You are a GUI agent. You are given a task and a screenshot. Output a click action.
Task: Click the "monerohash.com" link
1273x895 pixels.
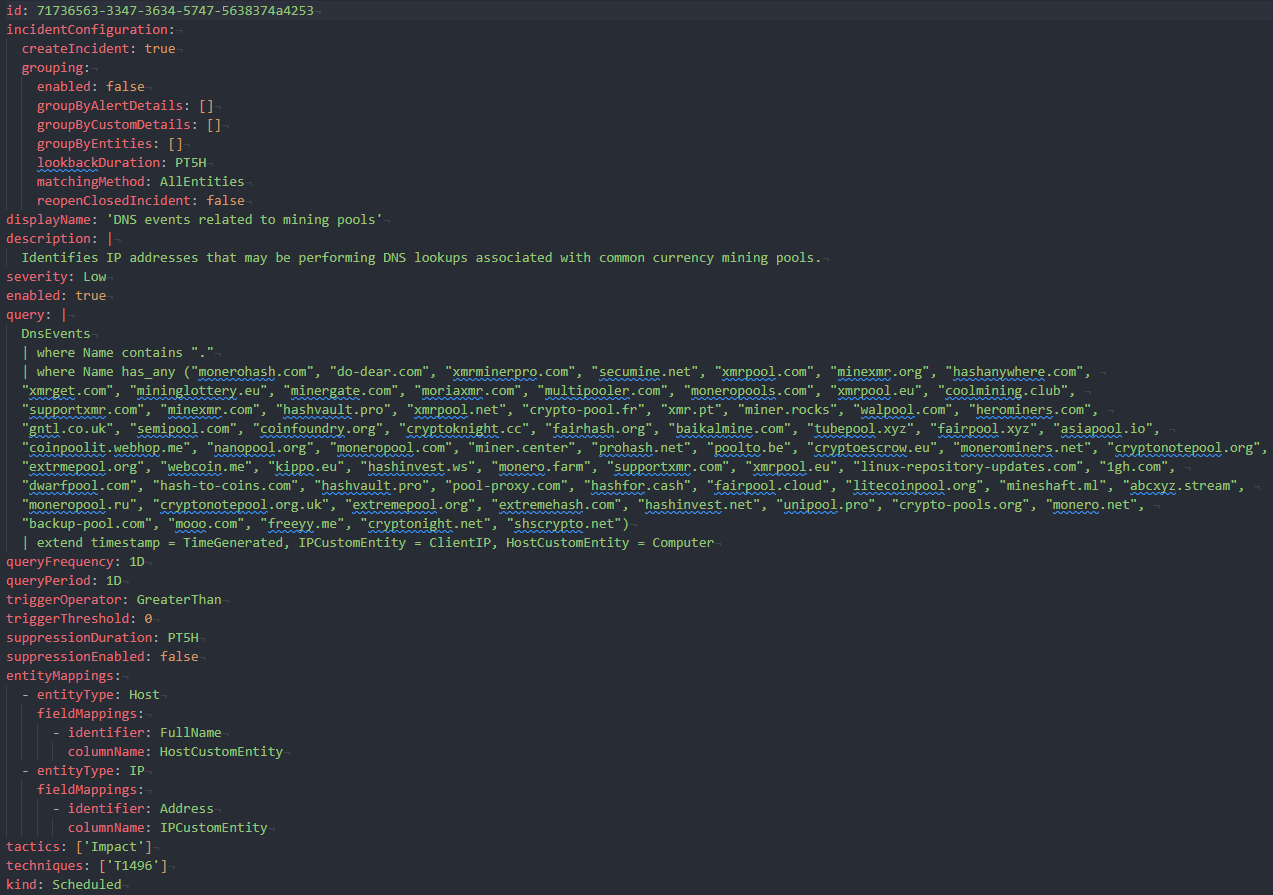click(252, 371)
